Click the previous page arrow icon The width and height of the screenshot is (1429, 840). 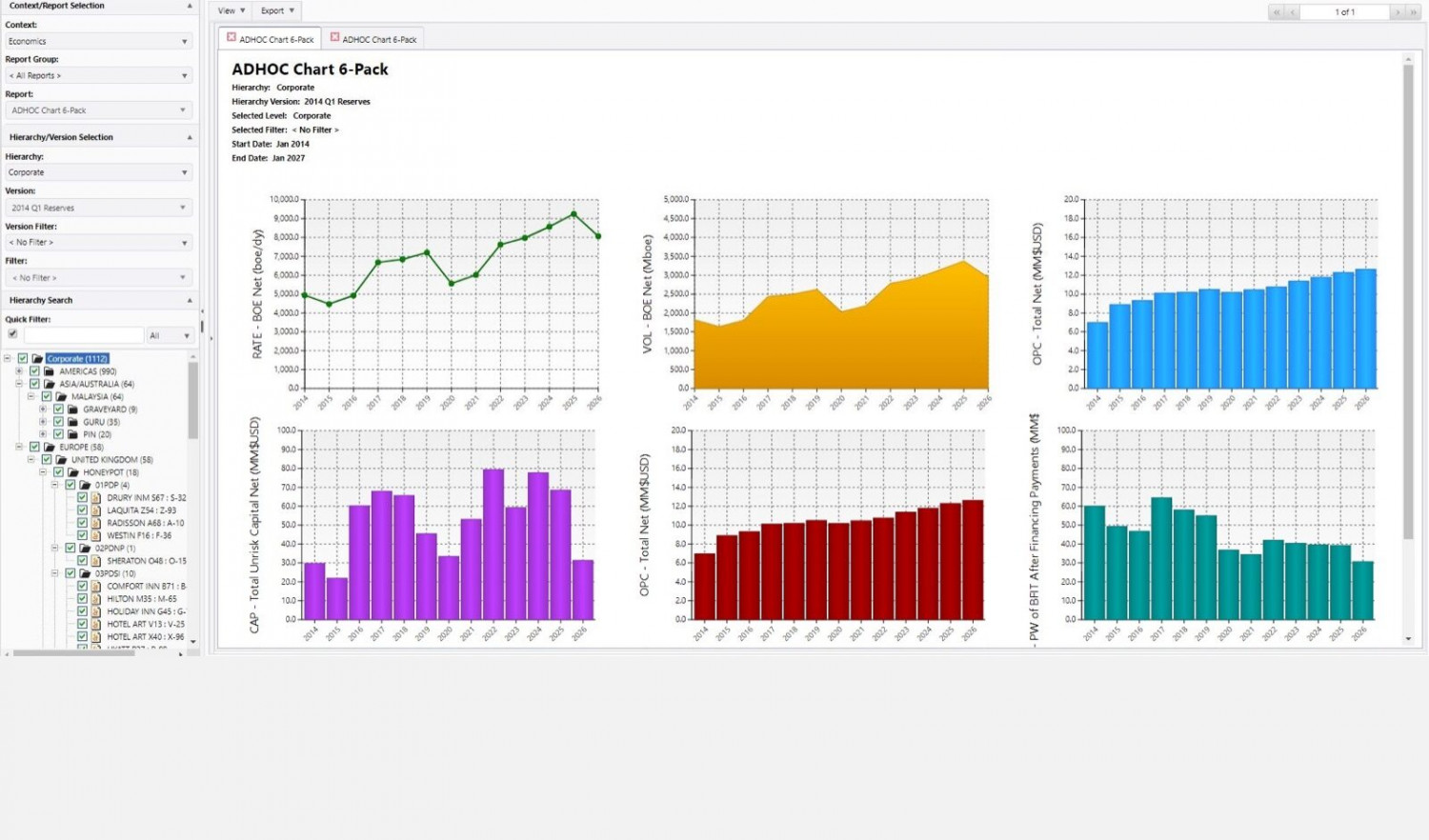1293,11
